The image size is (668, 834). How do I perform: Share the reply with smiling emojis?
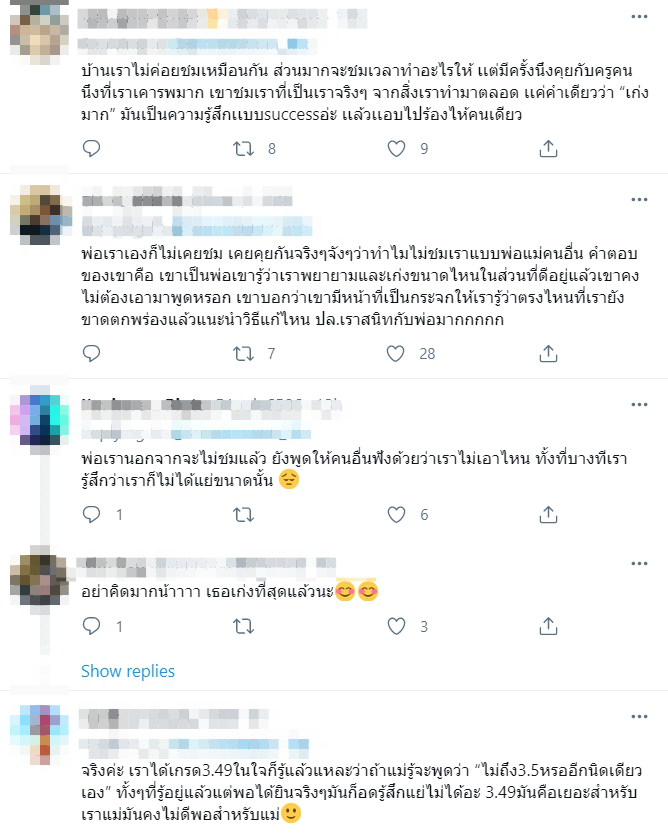548,626
